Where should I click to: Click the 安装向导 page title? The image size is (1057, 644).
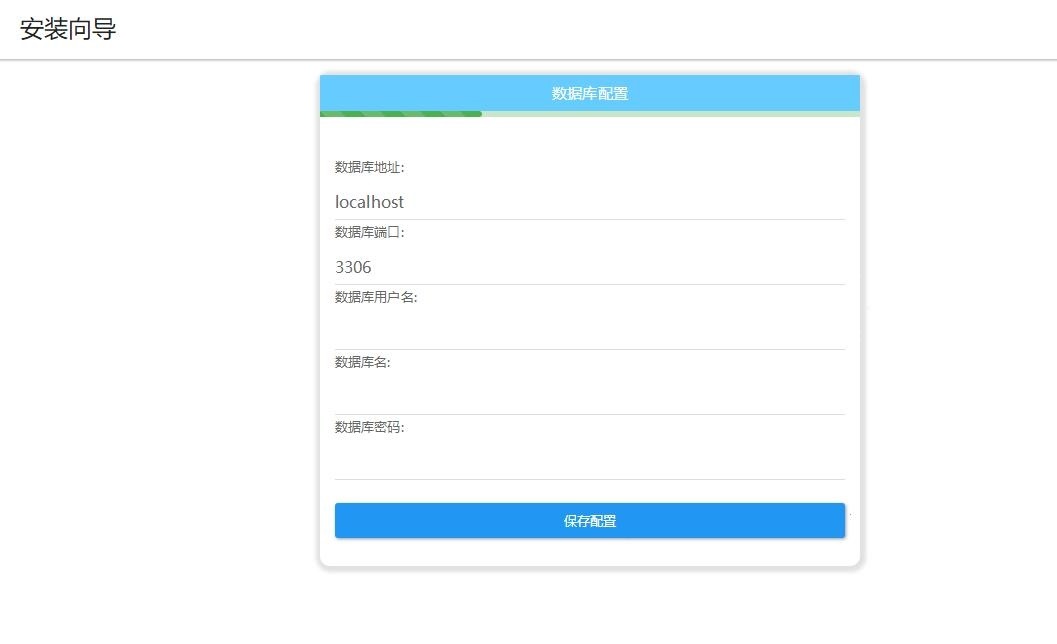tap(68, 30)
